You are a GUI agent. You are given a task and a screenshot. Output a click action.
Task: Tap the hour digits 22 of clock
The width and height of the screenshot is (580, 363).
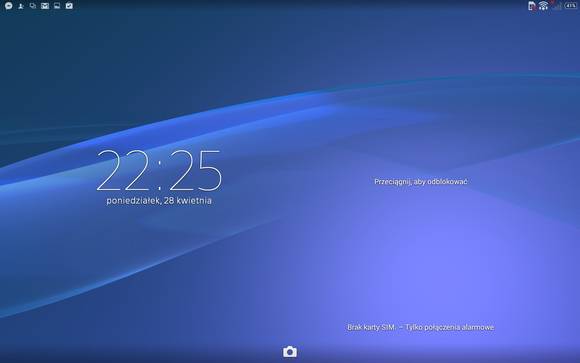[x=122, y=171]
